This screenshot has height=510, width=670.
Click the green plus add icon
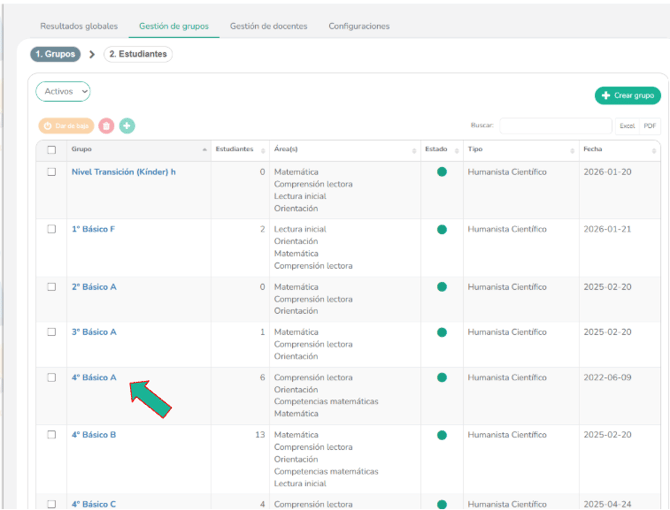(x=127, y=125)
